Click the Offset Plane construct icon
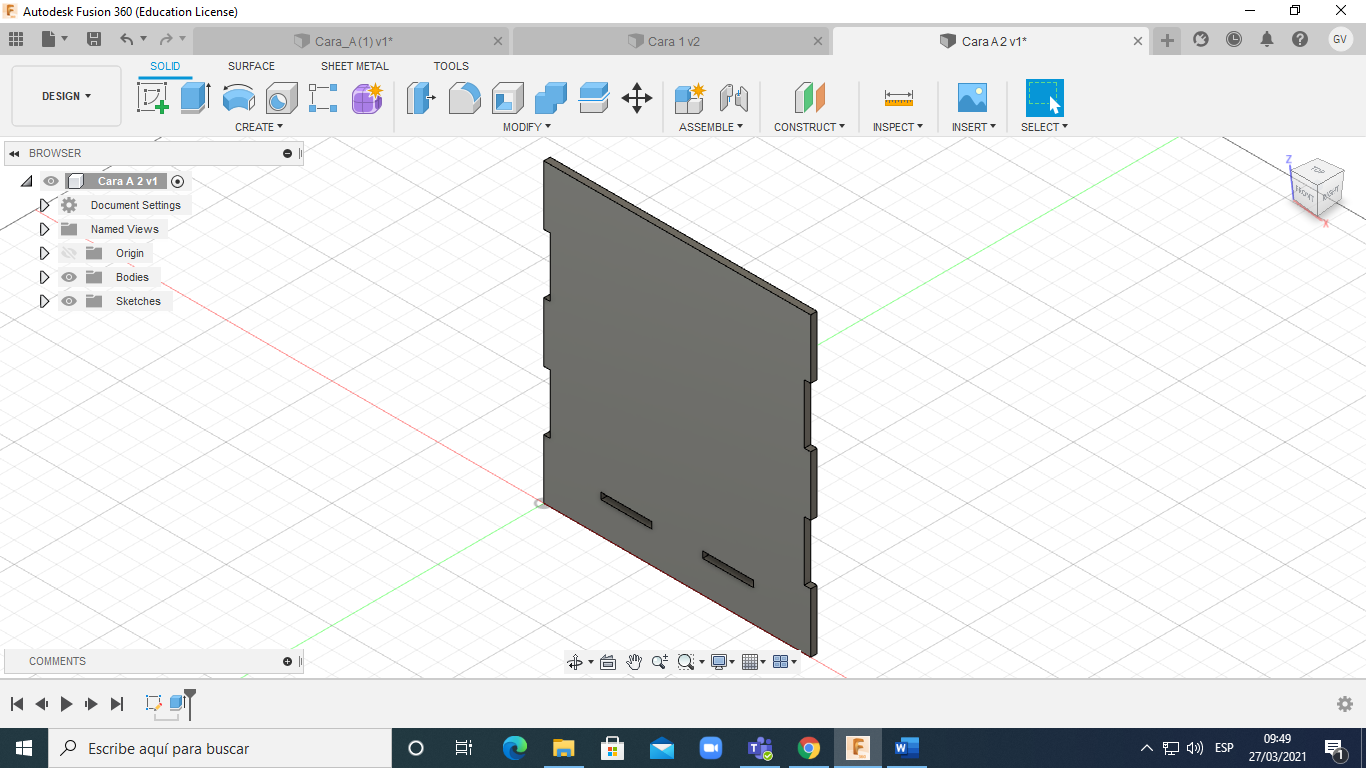This screenshot has width=1366, height=768. pyautogui.click(x=809, y=98)
